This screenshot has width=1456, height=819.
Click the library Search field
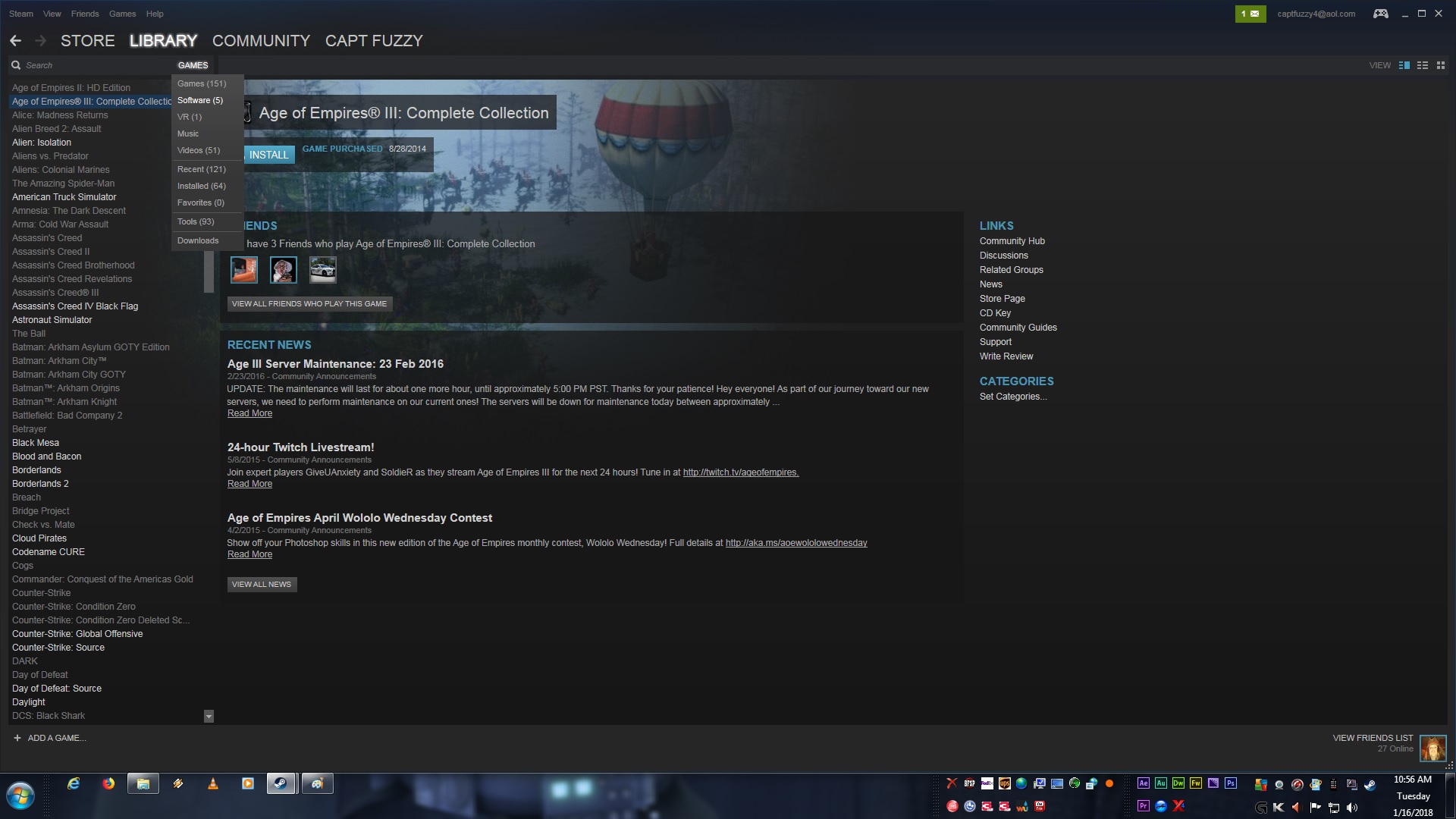coord(91,65)
